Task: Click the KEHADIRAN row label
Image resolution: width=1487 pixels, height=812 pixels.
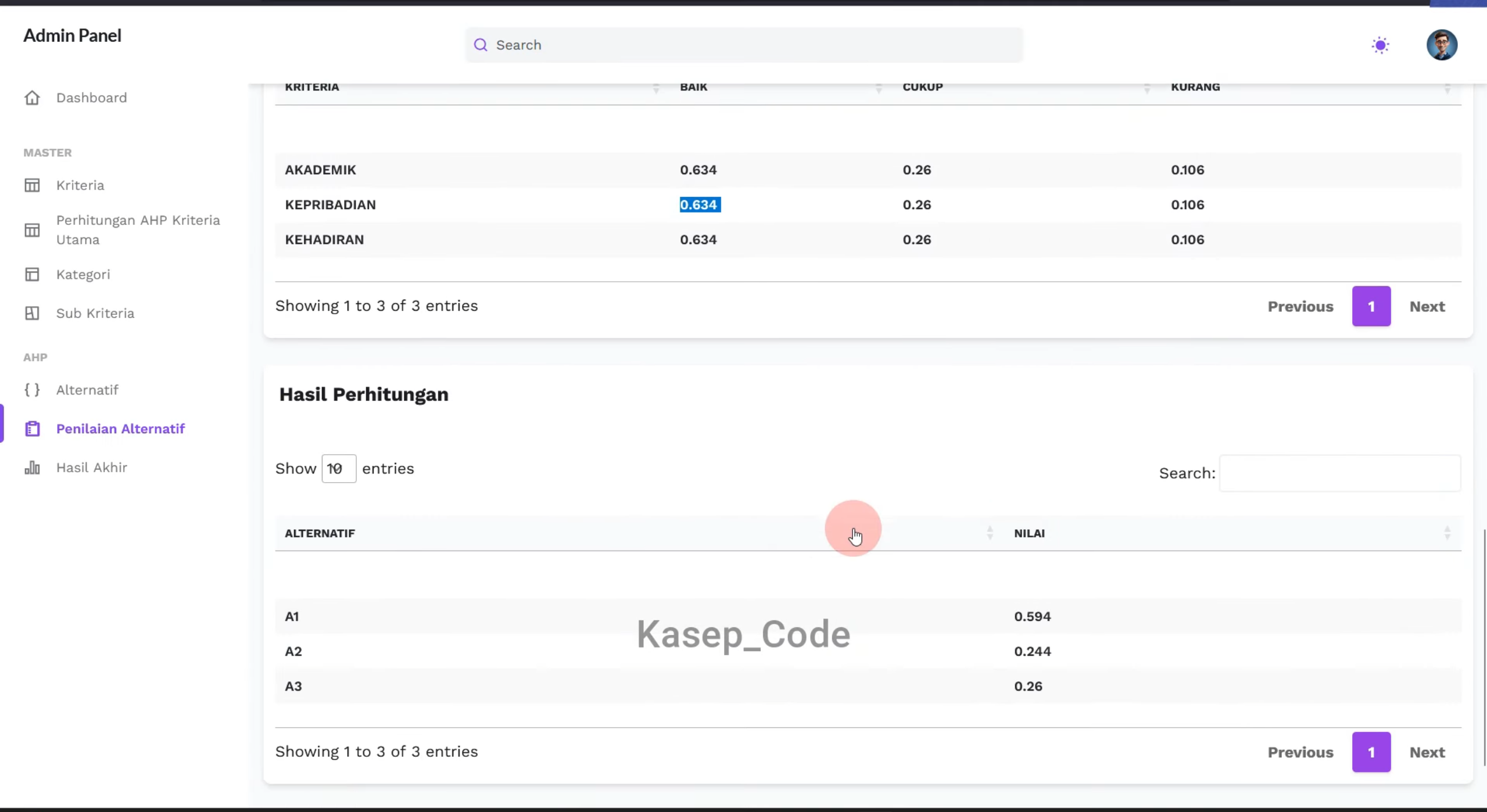Action: coord(324,239)
